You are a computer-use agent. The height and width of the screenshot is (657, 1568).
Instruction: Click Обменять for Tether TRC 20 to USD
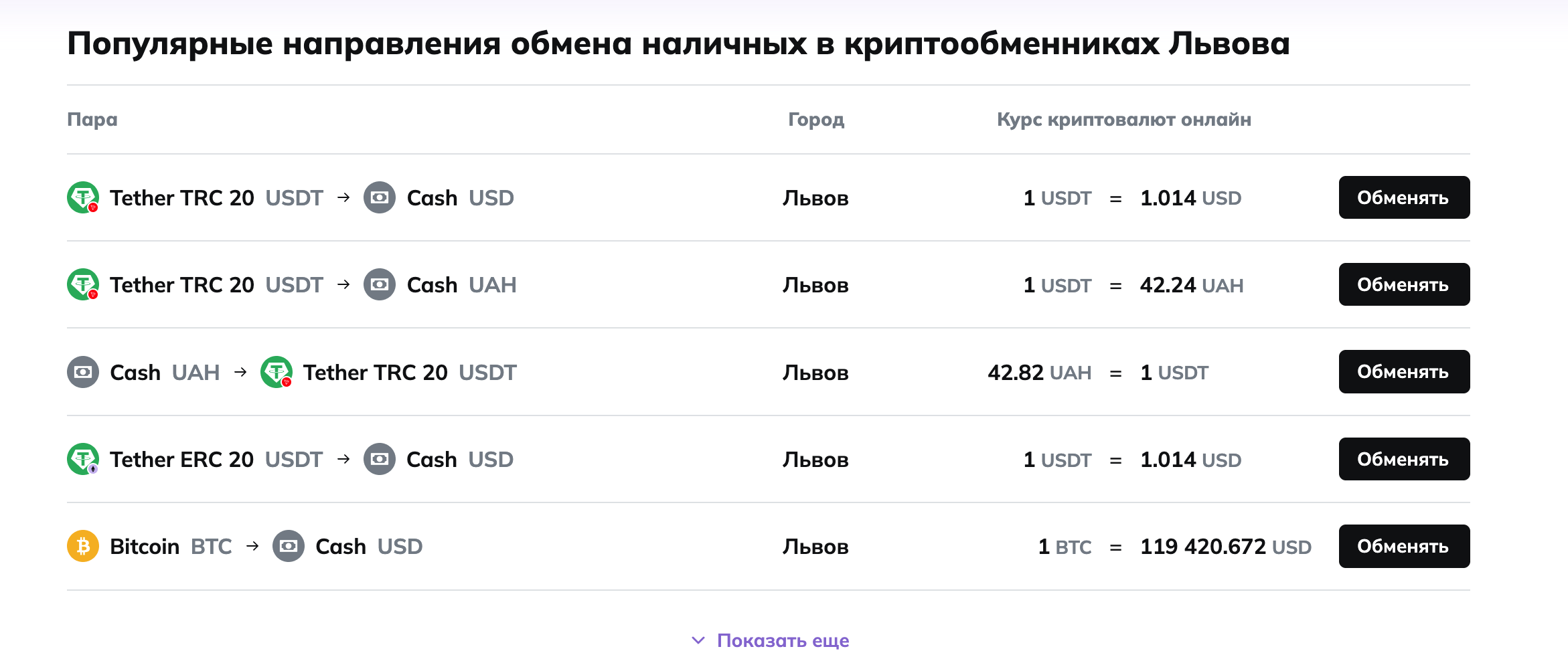tap(1404, 197)
